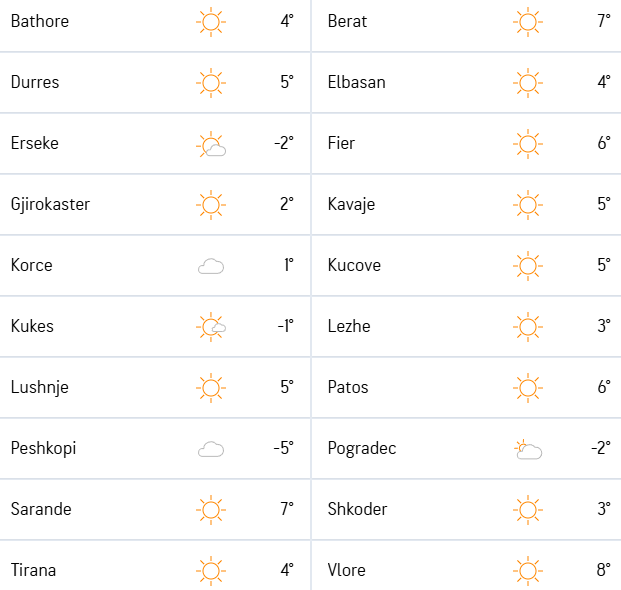Click the cloudy icon for Peshkopi
Image resolution: width=621 pixels, height=590 pixels.
[211, 449]
